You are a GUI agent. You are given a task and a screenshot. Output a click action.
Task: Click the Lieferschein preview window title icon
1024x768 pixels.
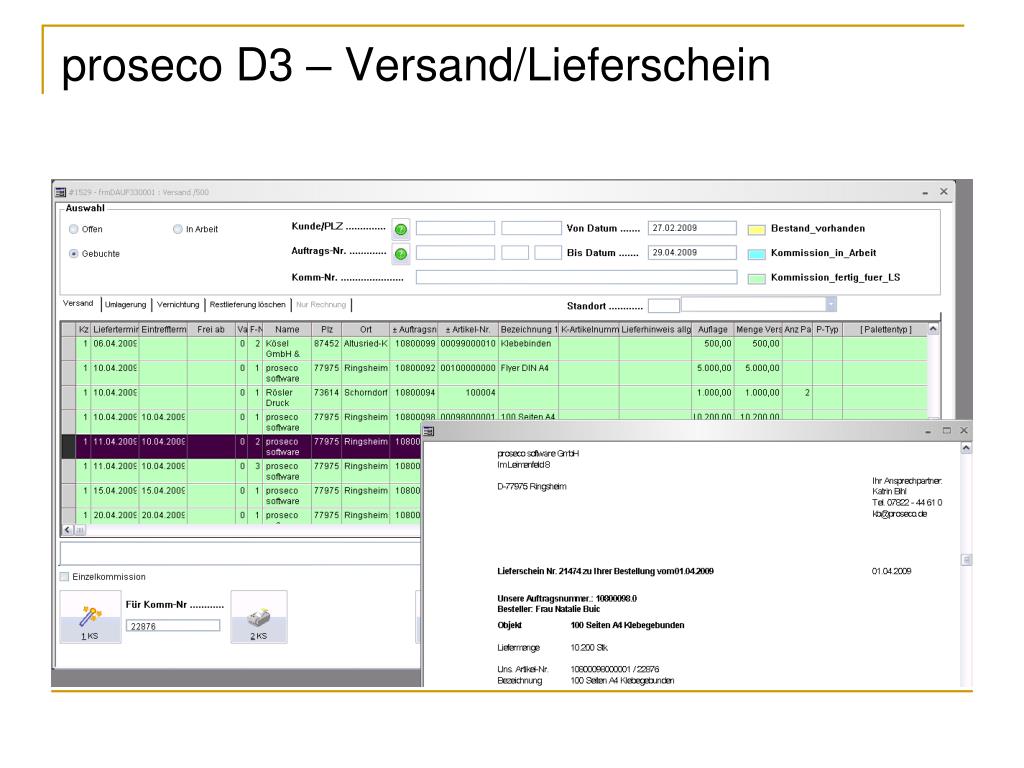(x=429, y=431)
